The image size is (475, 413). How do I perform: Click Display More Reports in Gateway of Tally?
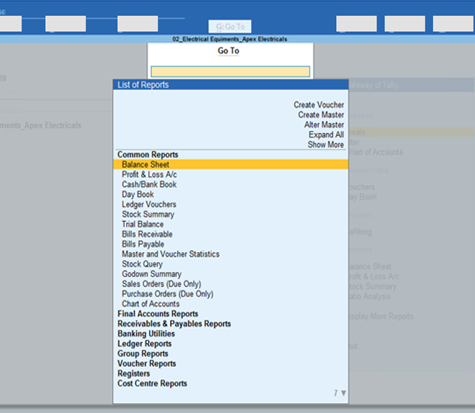[x=381, y=316]
